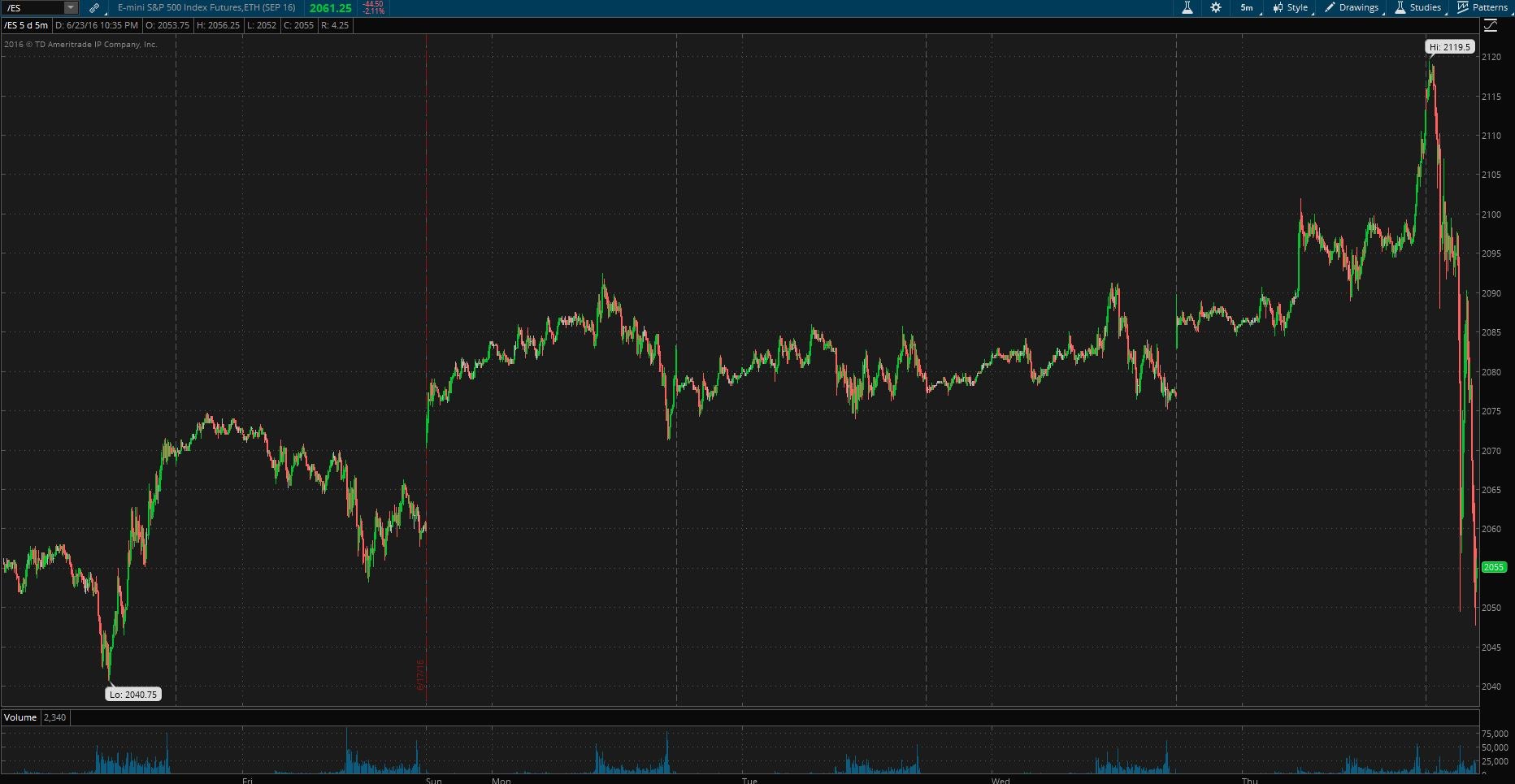The image size is (1515, 784).
Task: Click the 2040 price axis label
Action: [x=1491, y=687]
